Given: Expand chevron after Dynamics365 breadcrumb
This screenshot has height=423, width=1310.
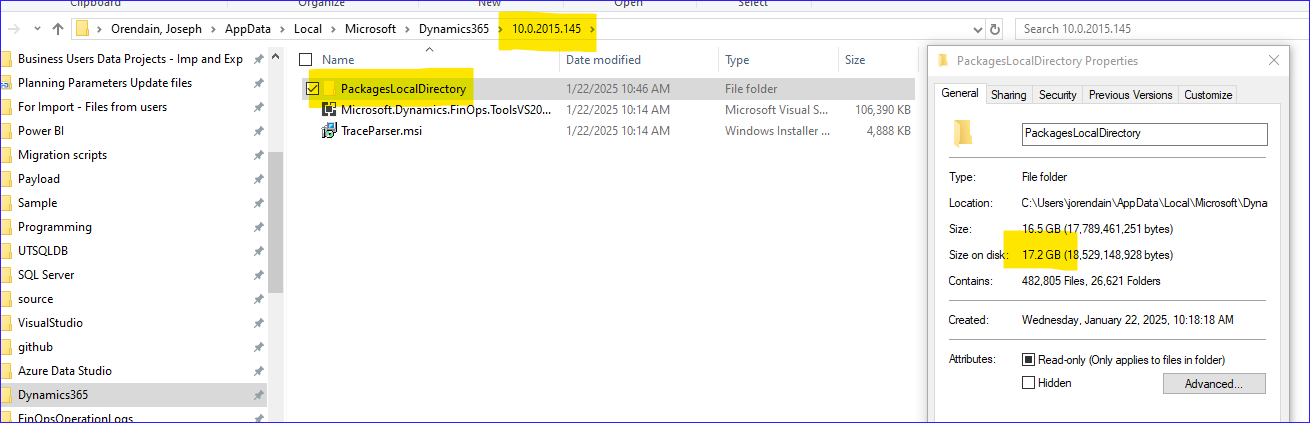Looking at the screenshot, I should (x=499, y=29).
